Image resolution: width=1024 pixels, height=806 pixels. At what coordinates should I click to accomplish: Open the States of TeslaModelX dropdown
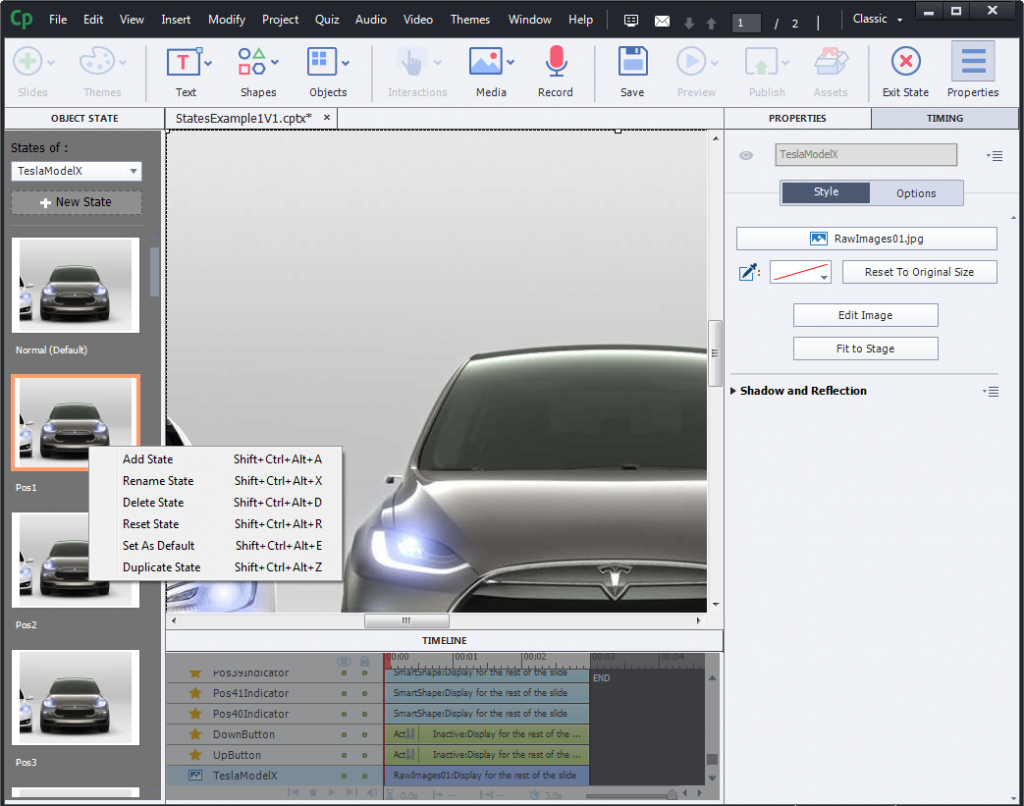click(76, 171)
